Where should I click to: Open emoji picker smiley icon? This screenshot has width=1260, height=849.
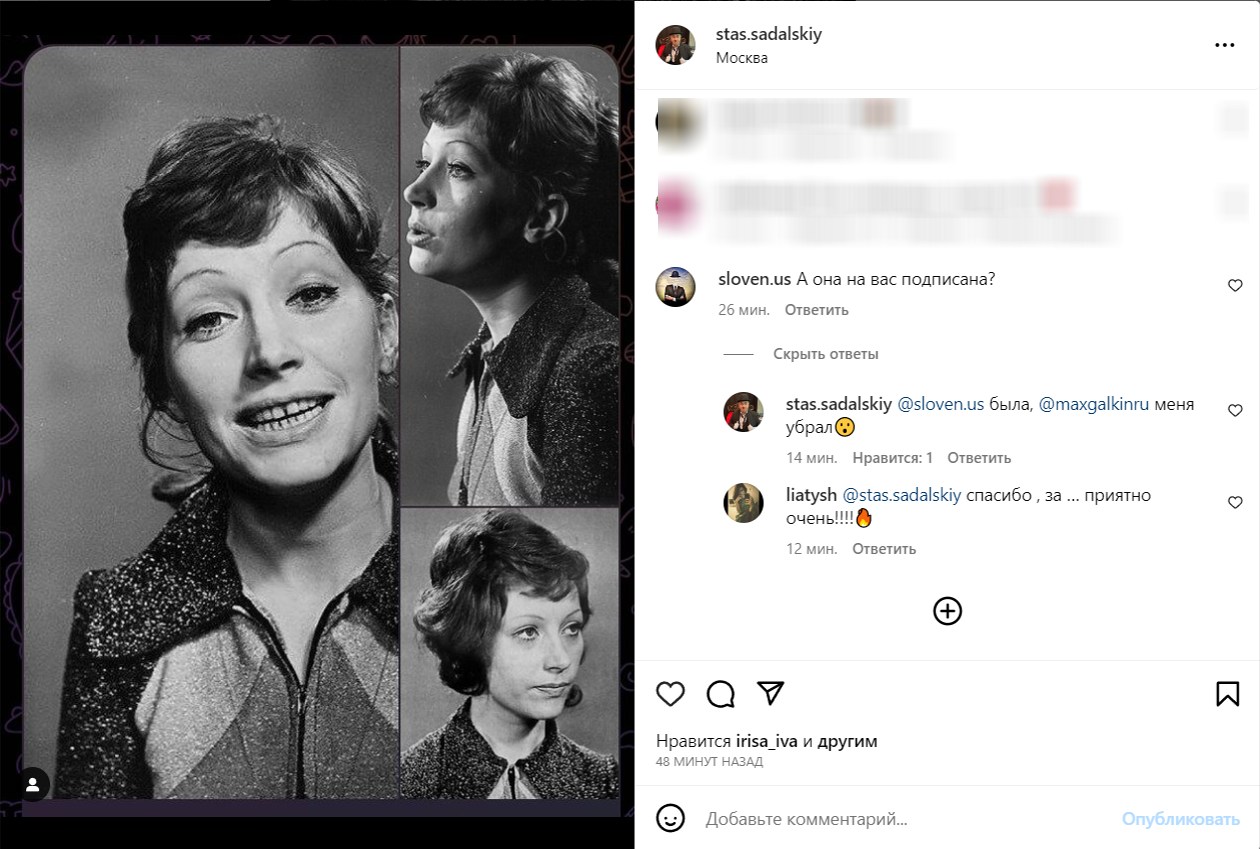(670, 818)
